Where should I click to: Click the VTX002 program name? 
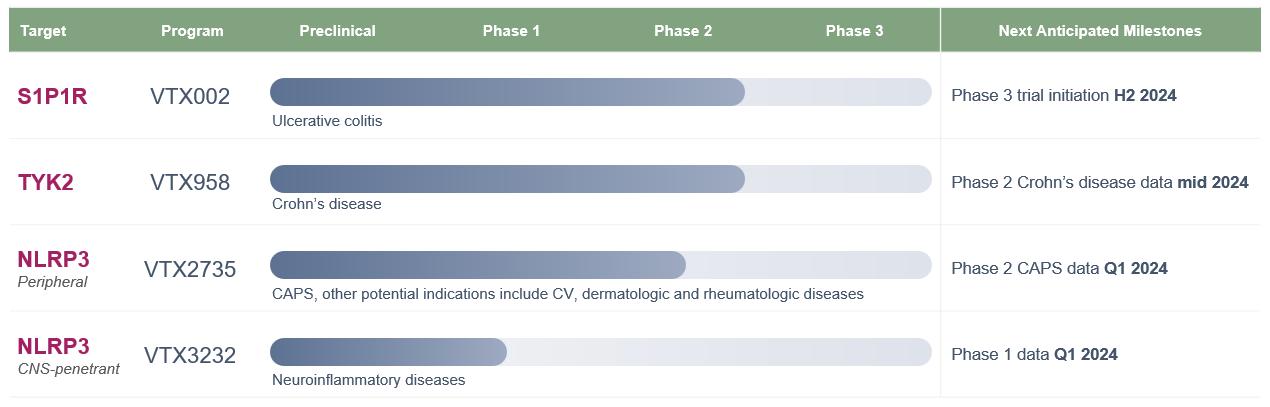(x=190, y=97)
